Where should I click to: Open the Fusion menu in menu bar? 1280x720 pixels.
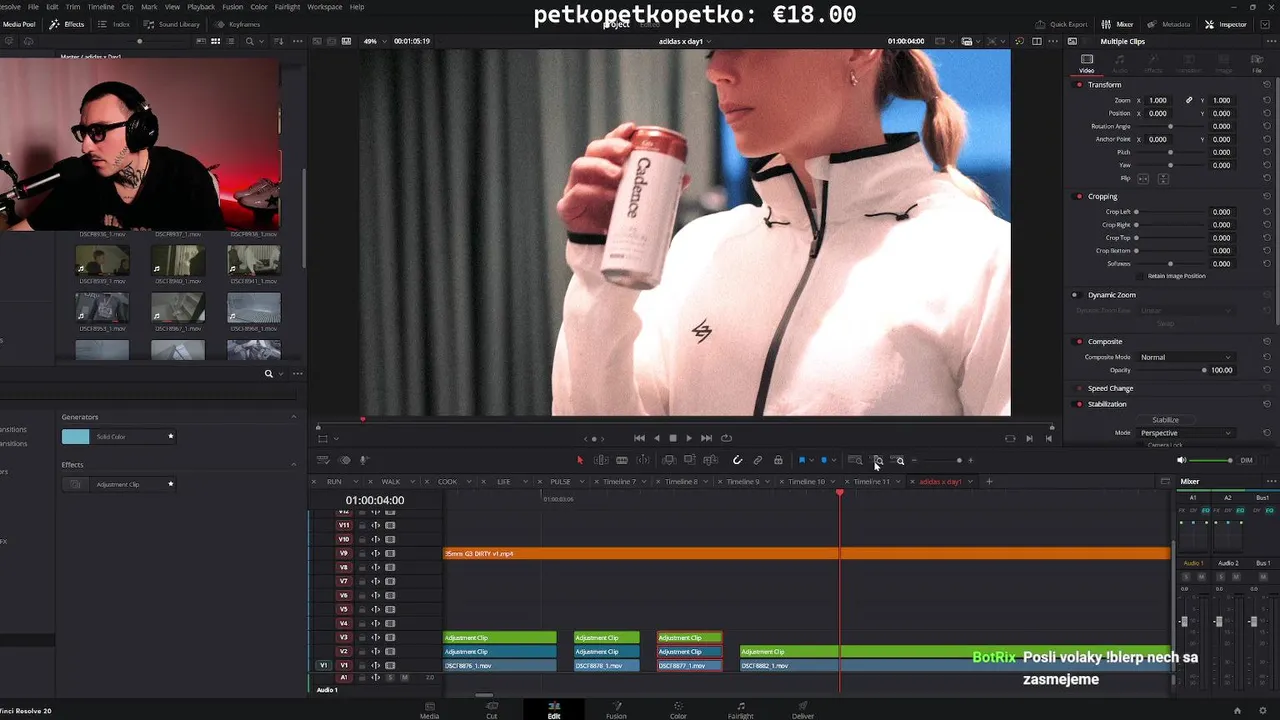233,7
